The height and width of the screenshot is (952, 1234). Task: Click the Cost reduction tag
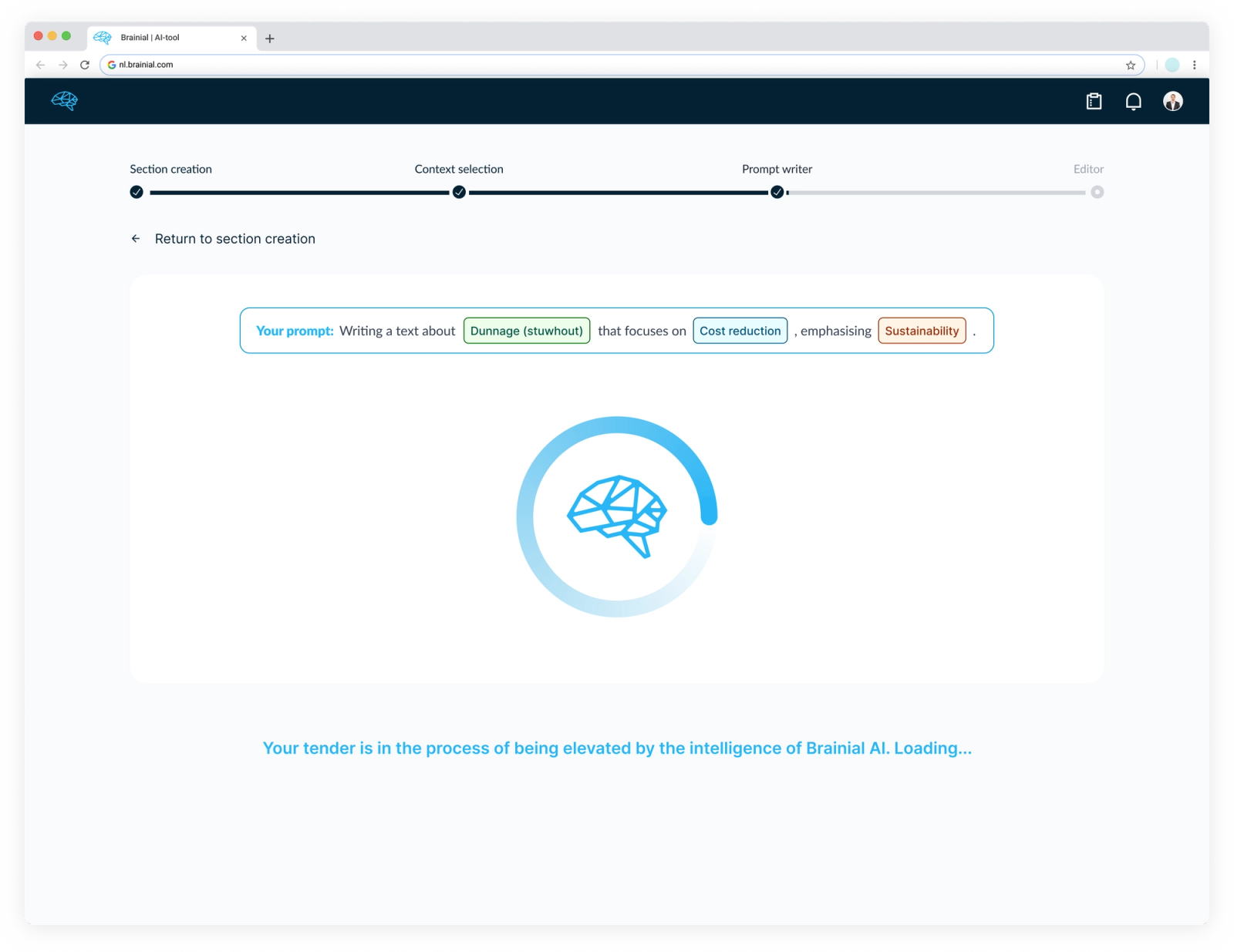coord(740,331)
